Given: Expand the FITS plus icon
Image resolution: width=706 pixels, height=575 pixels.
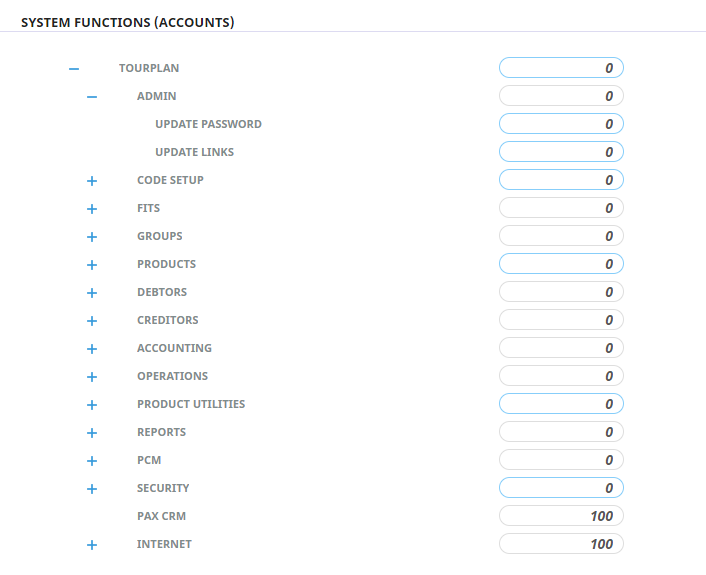Looking at the screenshot, I should (x=92, y=209).
